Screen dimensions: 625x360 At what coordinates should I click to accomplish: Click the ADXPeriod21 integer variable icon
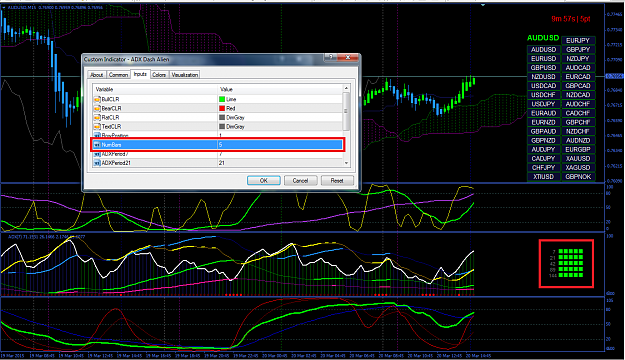pos(97,163)
